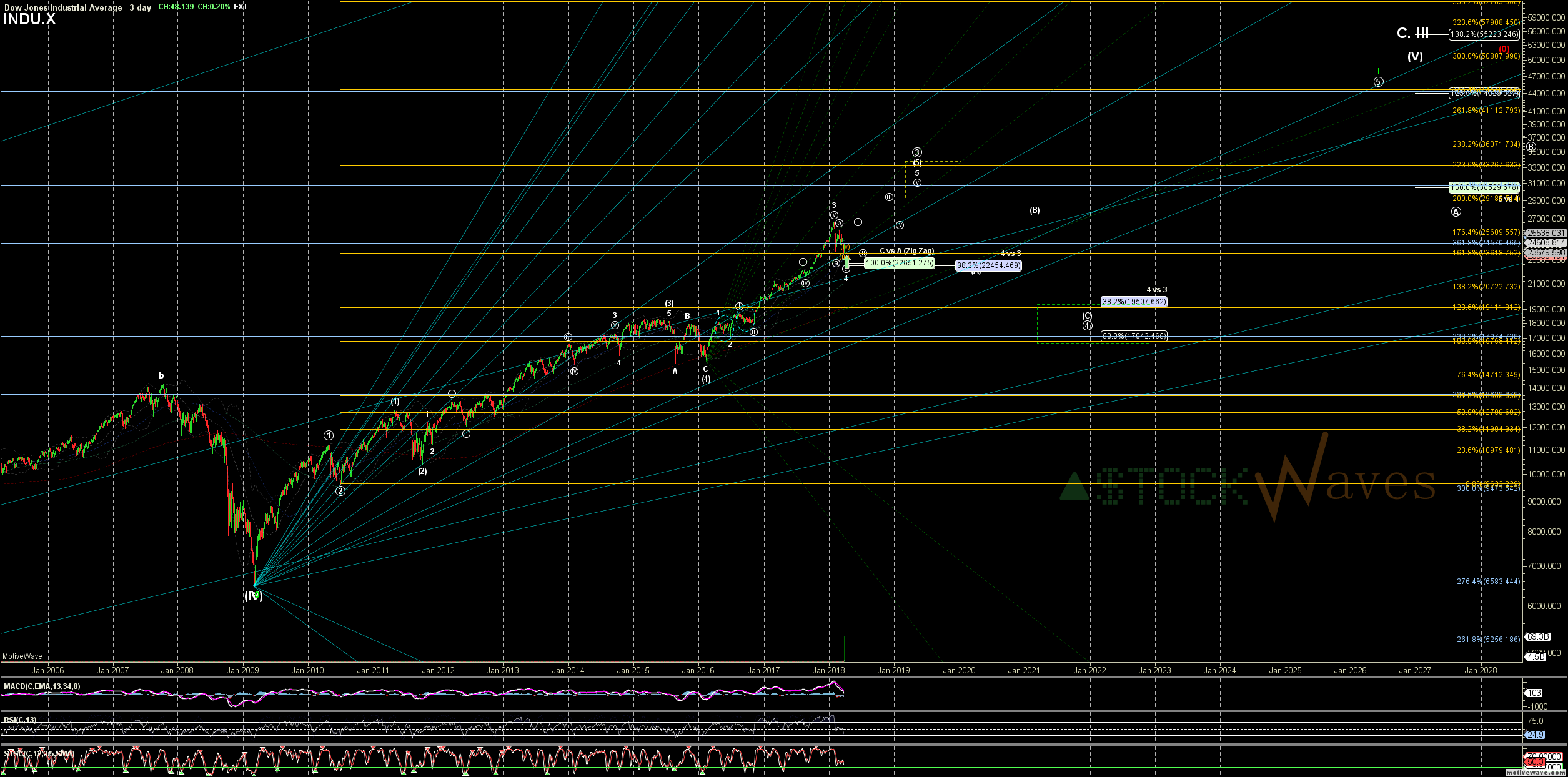Click the circled 5 label under green I
The image size is (1568, 777).
click(x=1378, y=82)
